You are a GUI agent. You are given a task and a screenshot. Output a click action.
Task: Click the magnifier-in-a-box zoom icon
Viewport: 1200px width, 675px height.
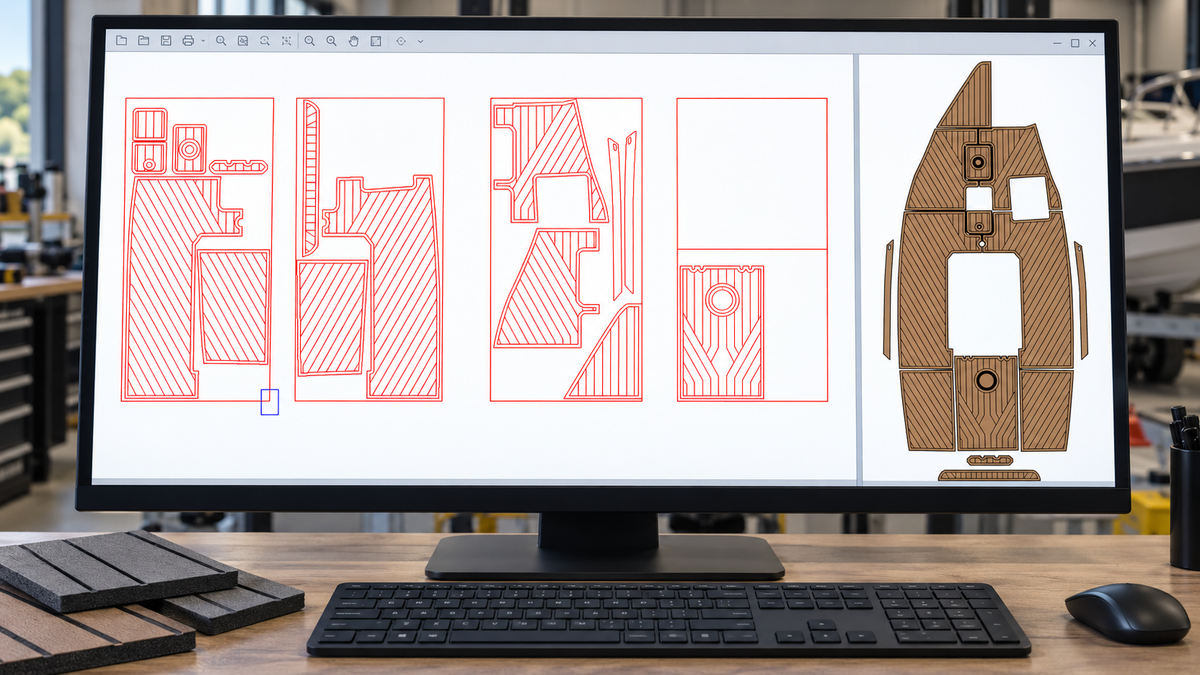(243, 41)
